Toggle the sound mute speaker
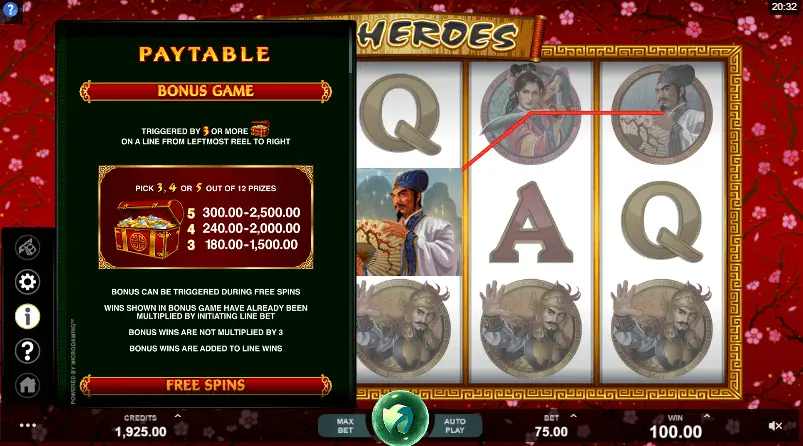This screenshot has height=446, width=803. click(x=775, y=426)
